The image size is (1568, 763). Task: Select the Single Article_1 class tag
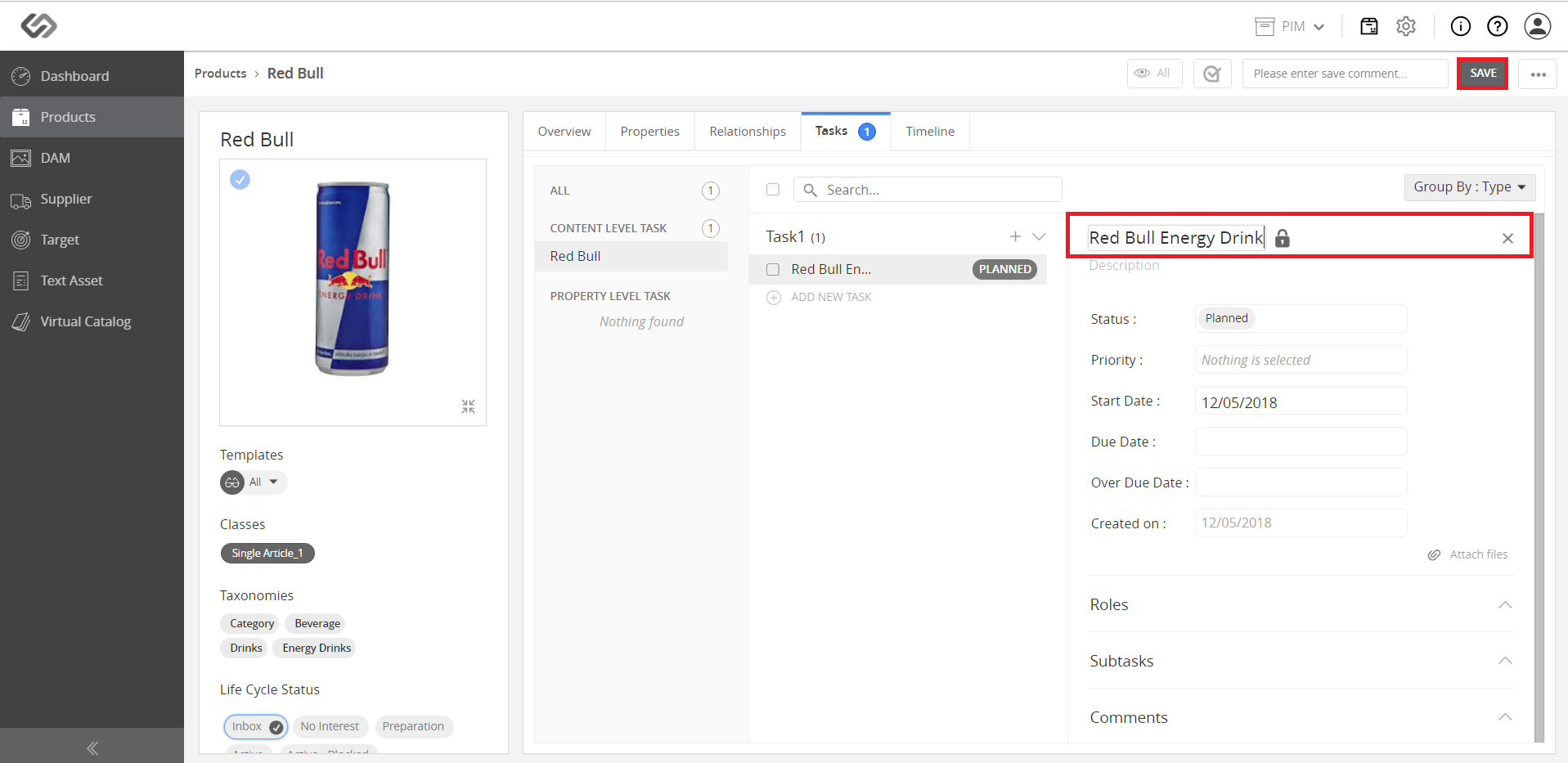(267, 554)
